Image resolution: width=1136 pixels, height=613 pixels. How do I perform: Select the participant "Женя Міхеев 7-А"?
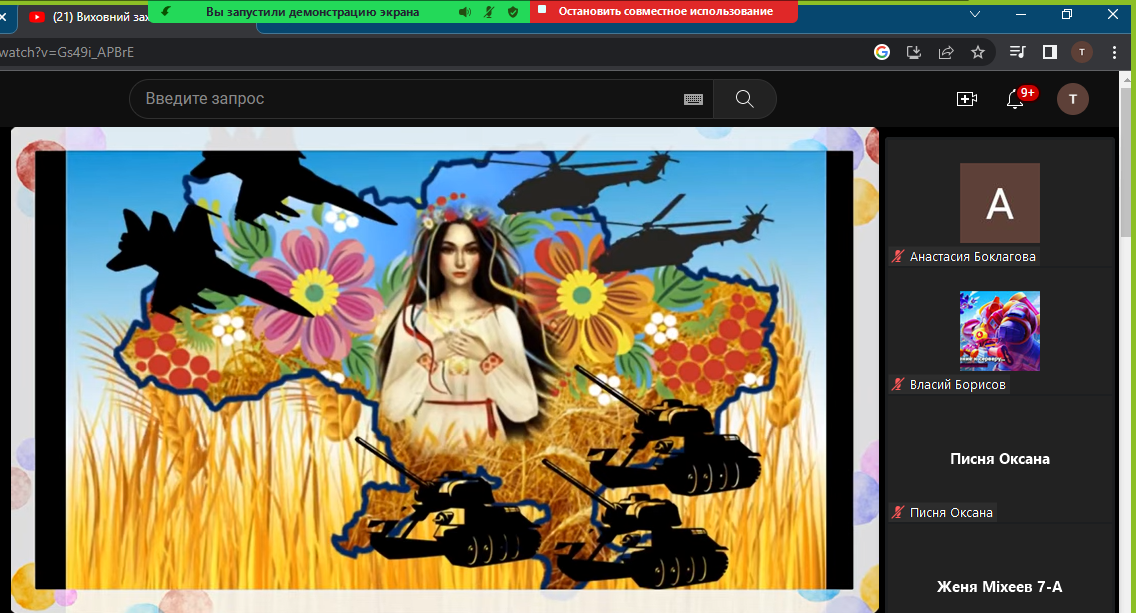(x=1000, y=587)
